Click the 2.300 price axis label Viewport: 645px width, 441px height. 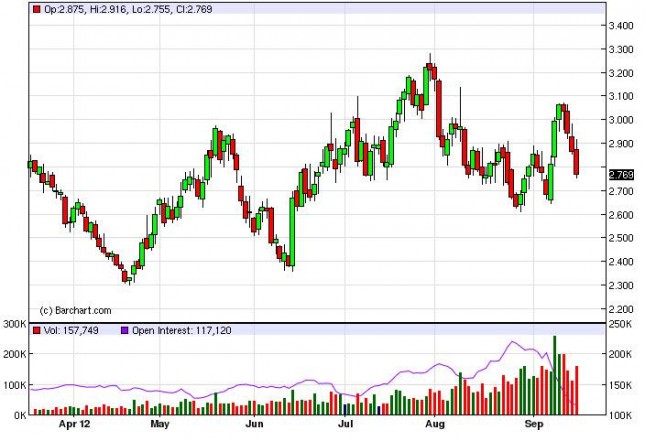(x=621, y=285)
